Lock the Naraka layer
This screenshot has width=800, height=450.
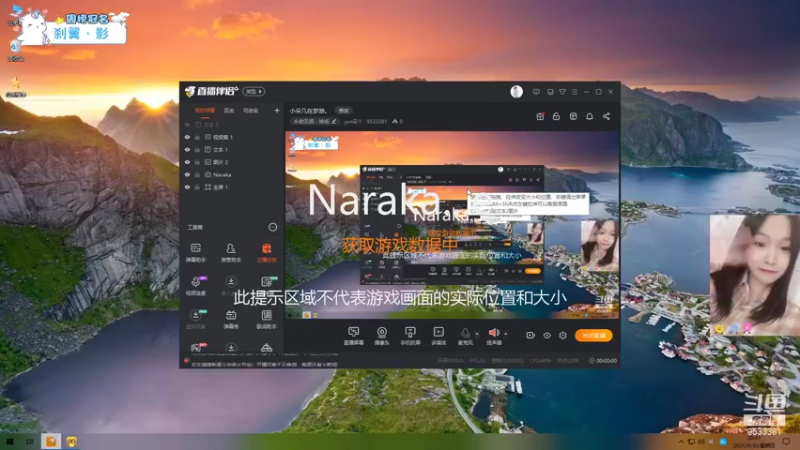pos(197,174)
